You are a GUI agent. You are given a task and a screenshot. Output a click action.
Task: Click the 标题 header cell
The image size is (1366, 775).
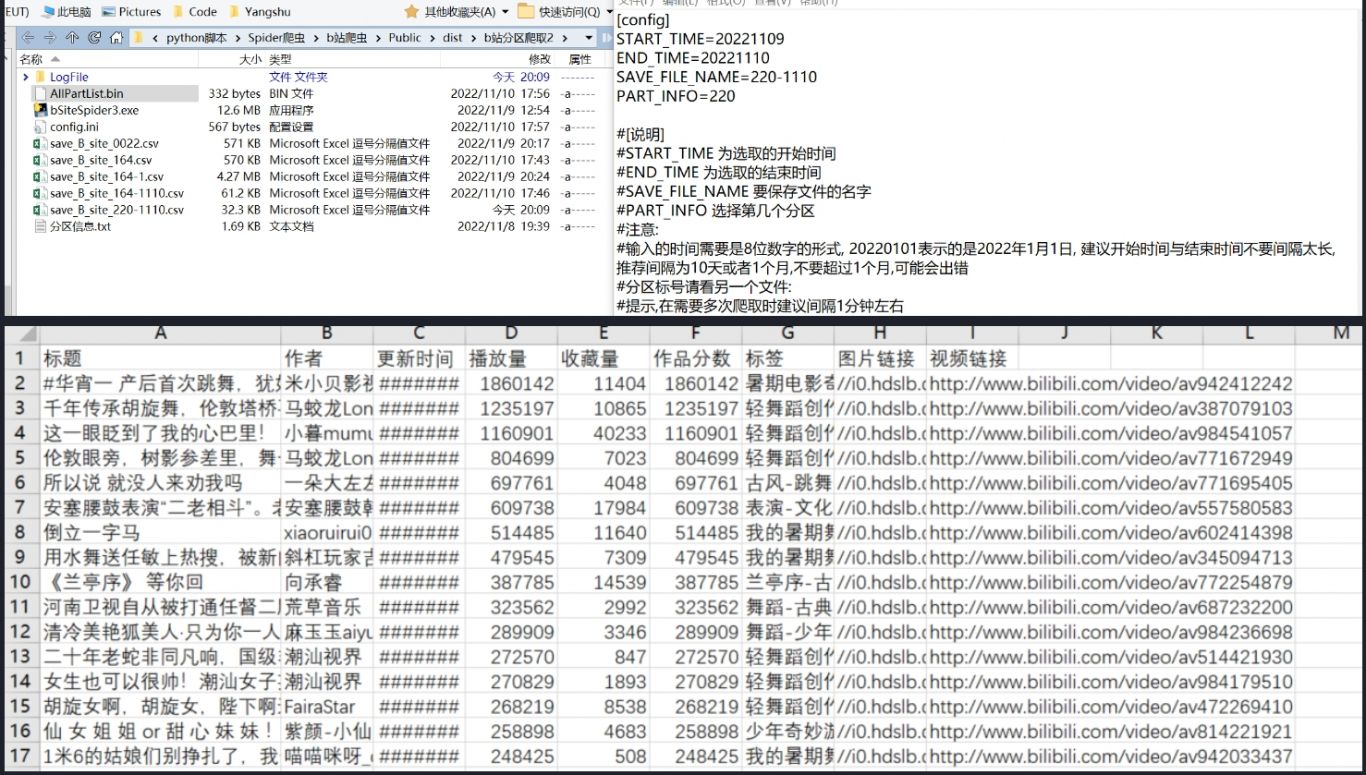tap(161, 358)
